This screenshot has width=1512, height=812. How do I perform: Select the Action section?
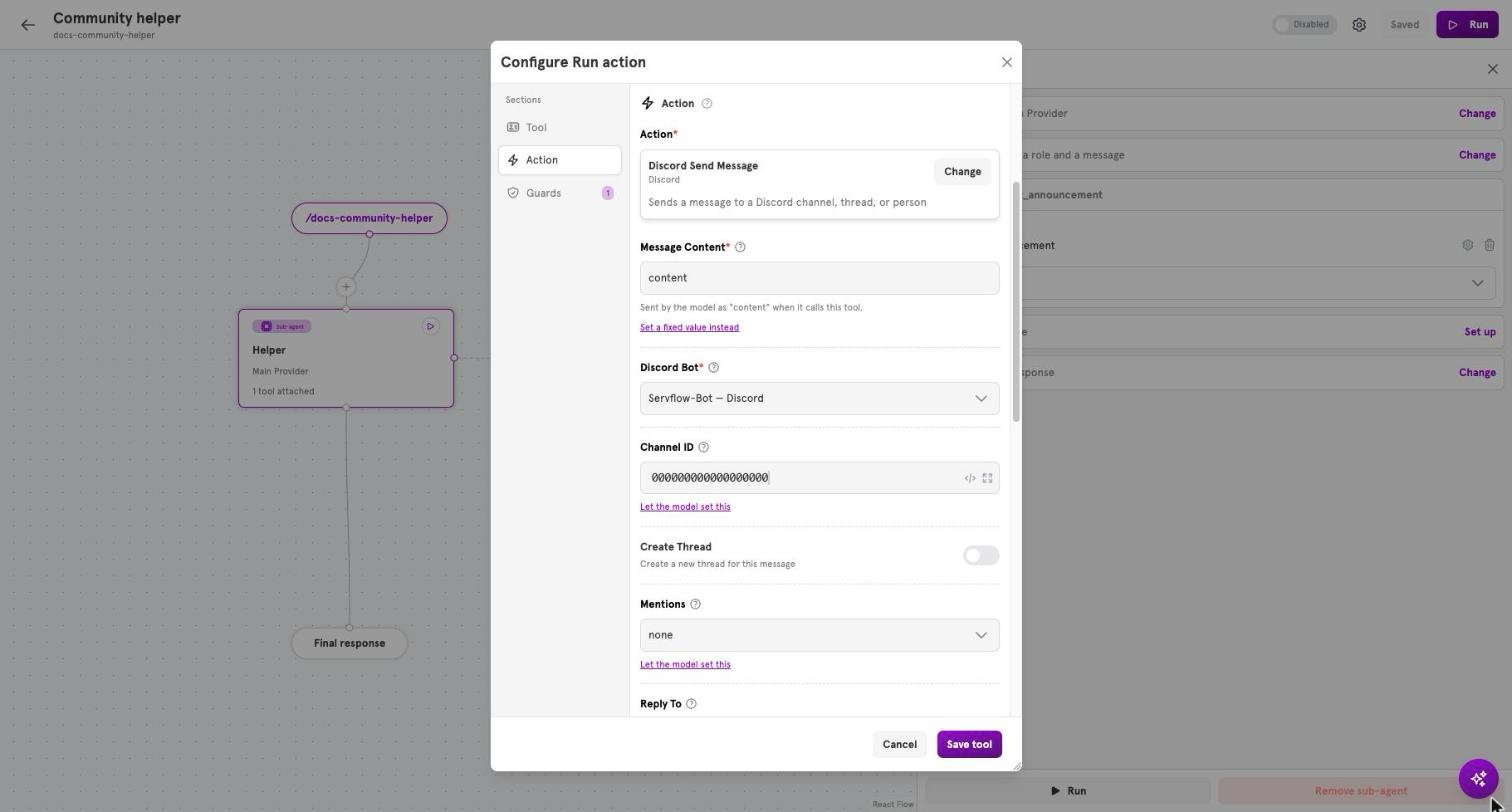(x=559, y=160)
